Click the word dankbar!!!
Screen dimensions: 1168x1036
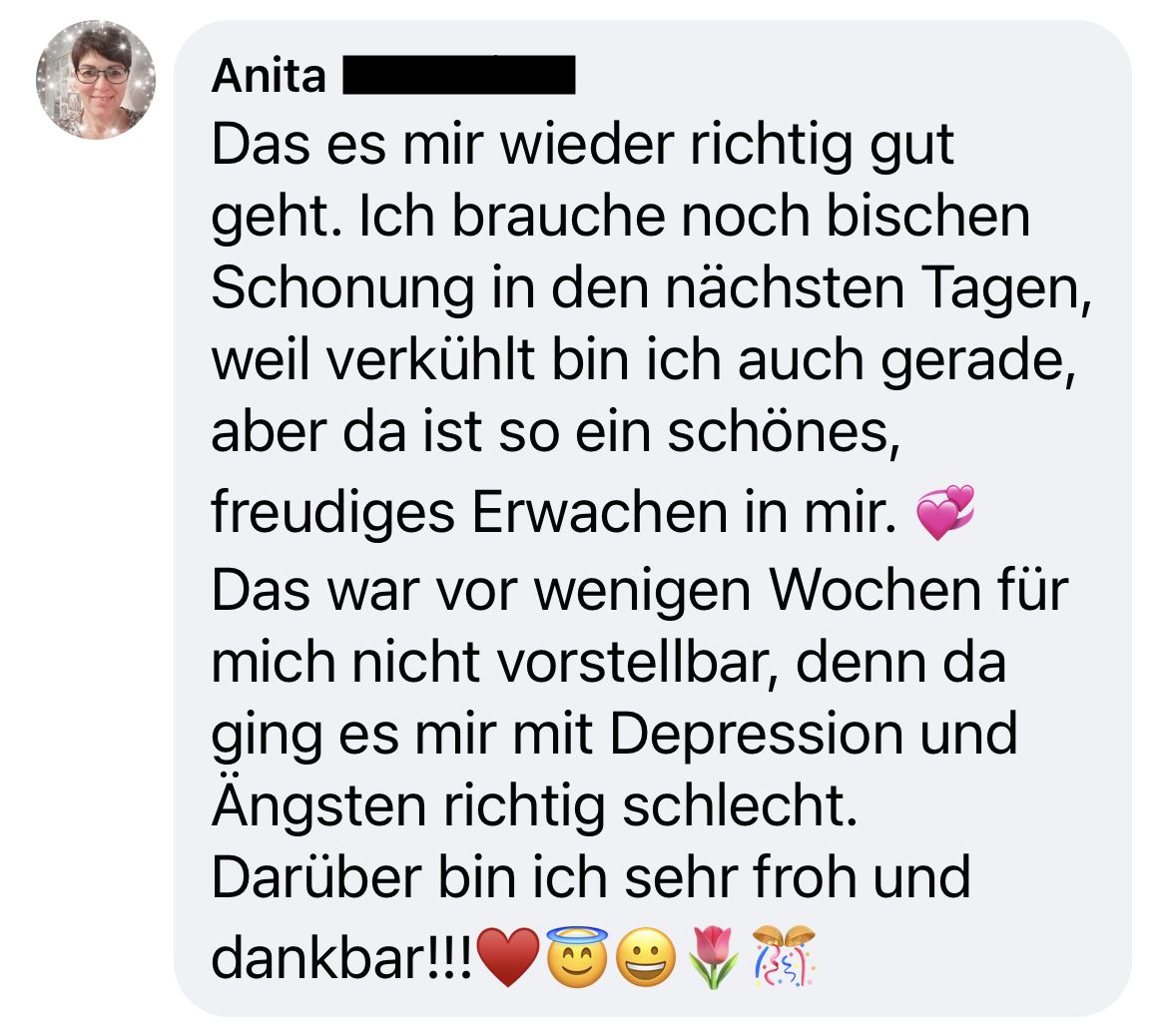(x=341, y=958)
